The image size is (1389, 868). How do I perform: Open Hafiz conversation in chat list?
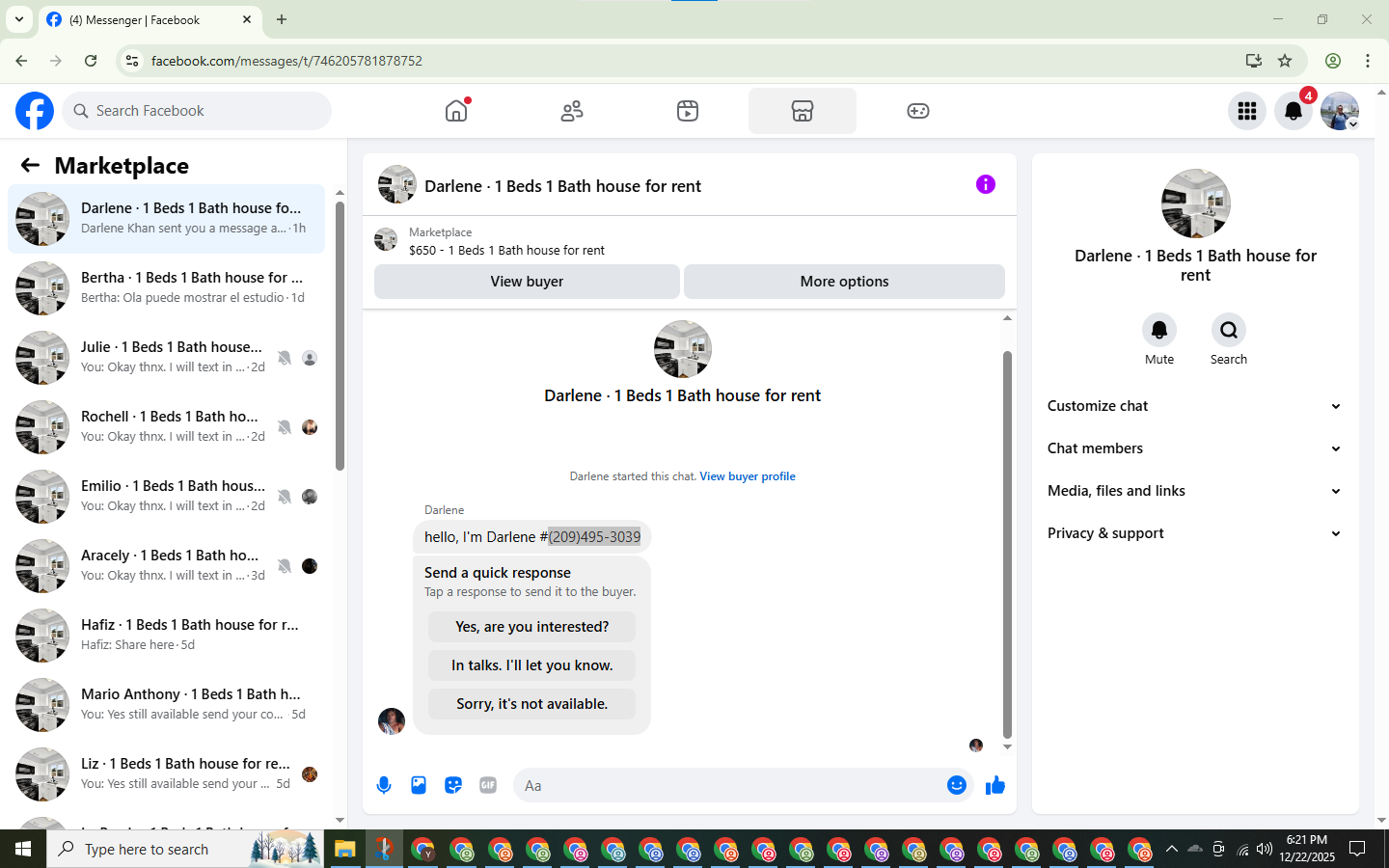[x=166, y=636]
